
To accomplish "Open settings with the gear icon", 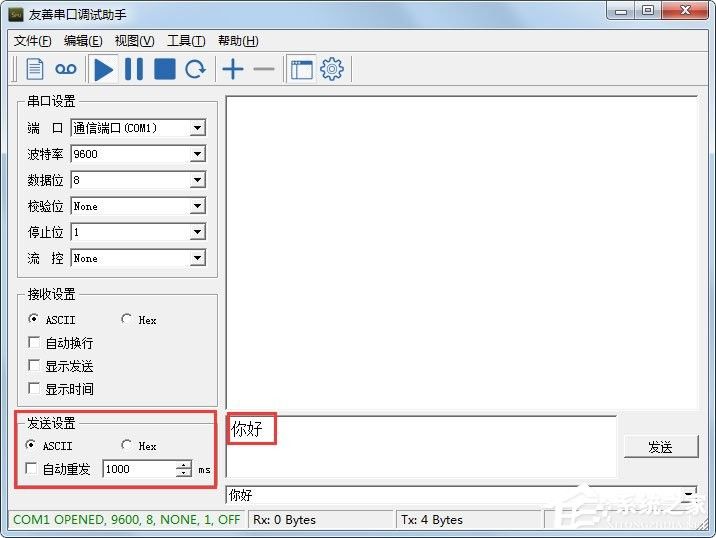I will point(332,69).
